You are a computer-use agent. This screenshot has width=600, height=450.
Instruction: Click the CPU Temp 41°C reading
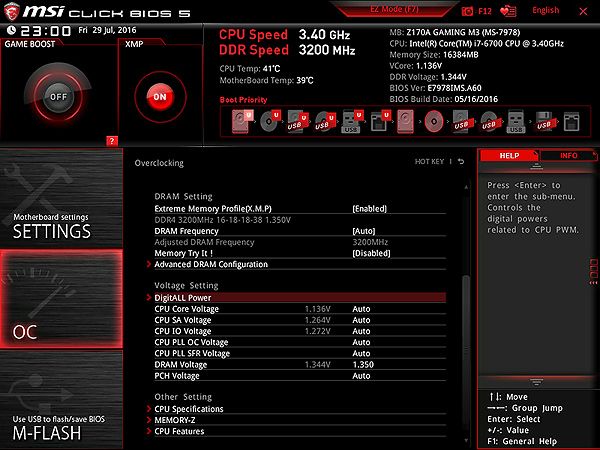[x=250, y=69]
